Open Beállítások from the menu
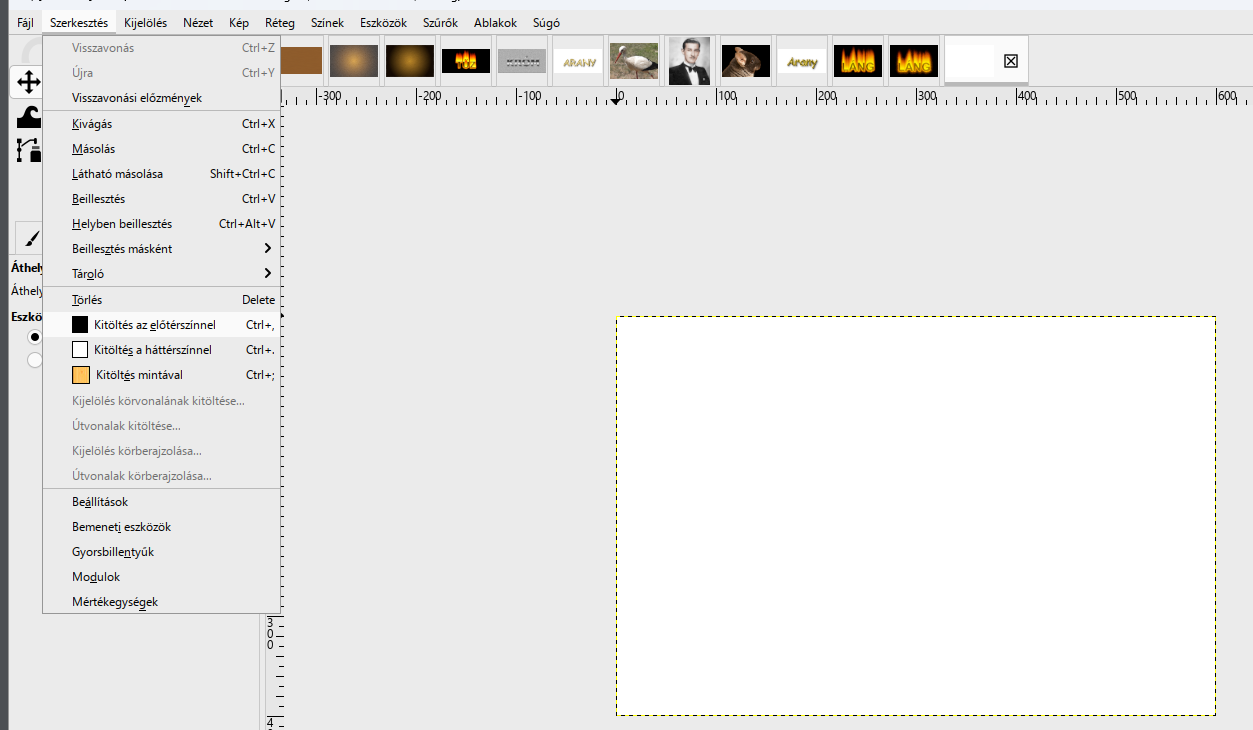Image resolution: width=1253 pixels, height=730 pixels. point(161,502)
